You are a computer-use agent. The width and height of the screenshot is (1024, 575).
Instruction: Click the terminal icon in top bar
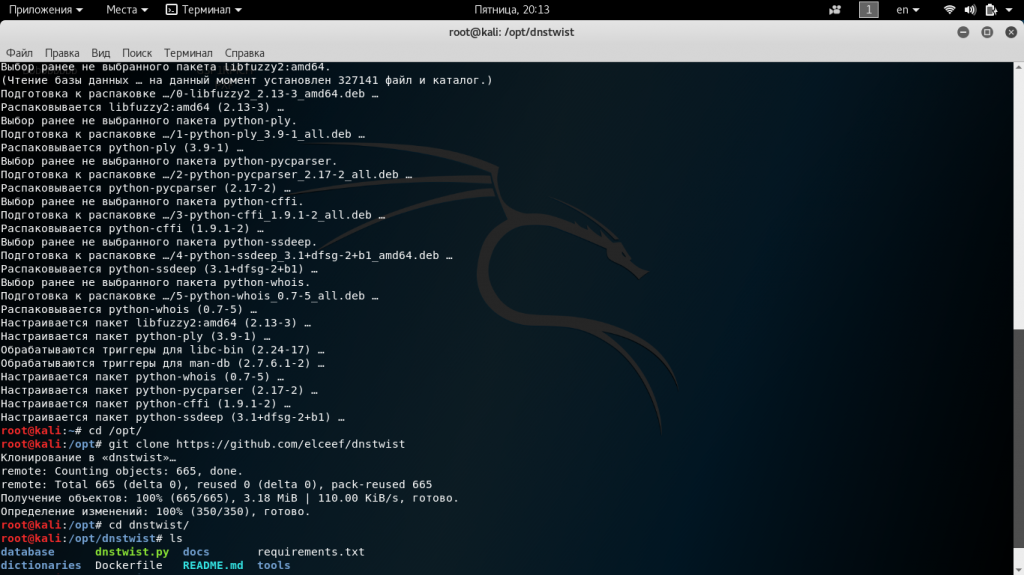pos(172,10)
